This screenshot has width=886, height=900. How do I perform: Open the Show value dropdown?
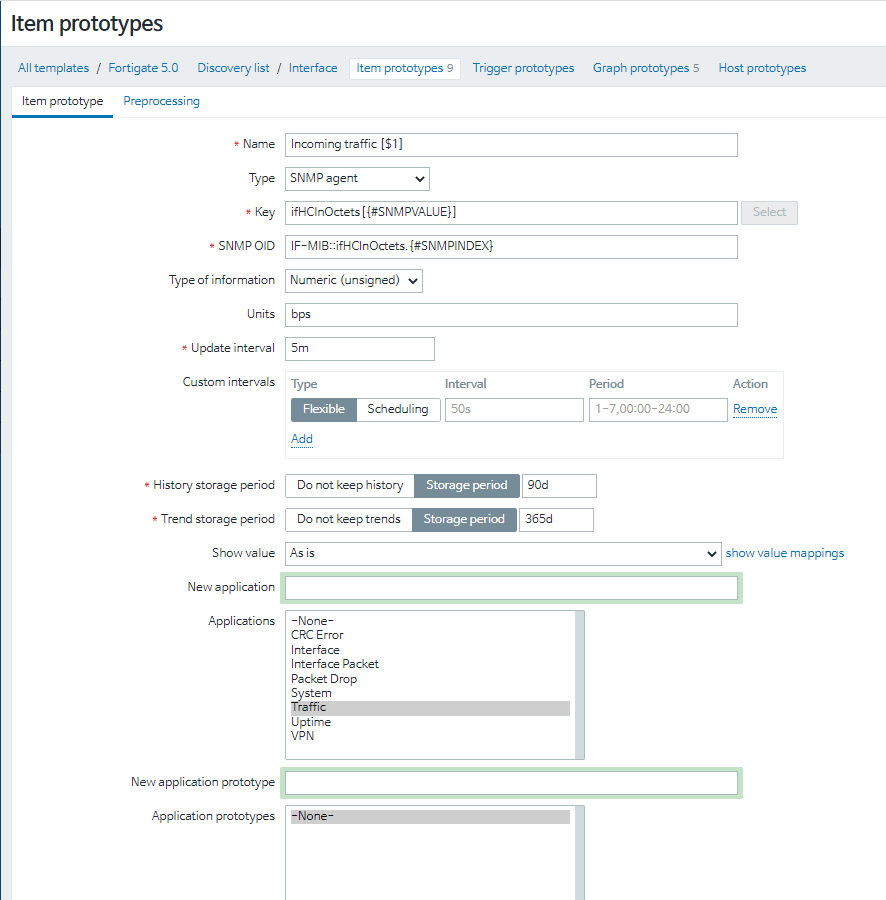pos(503,553)
